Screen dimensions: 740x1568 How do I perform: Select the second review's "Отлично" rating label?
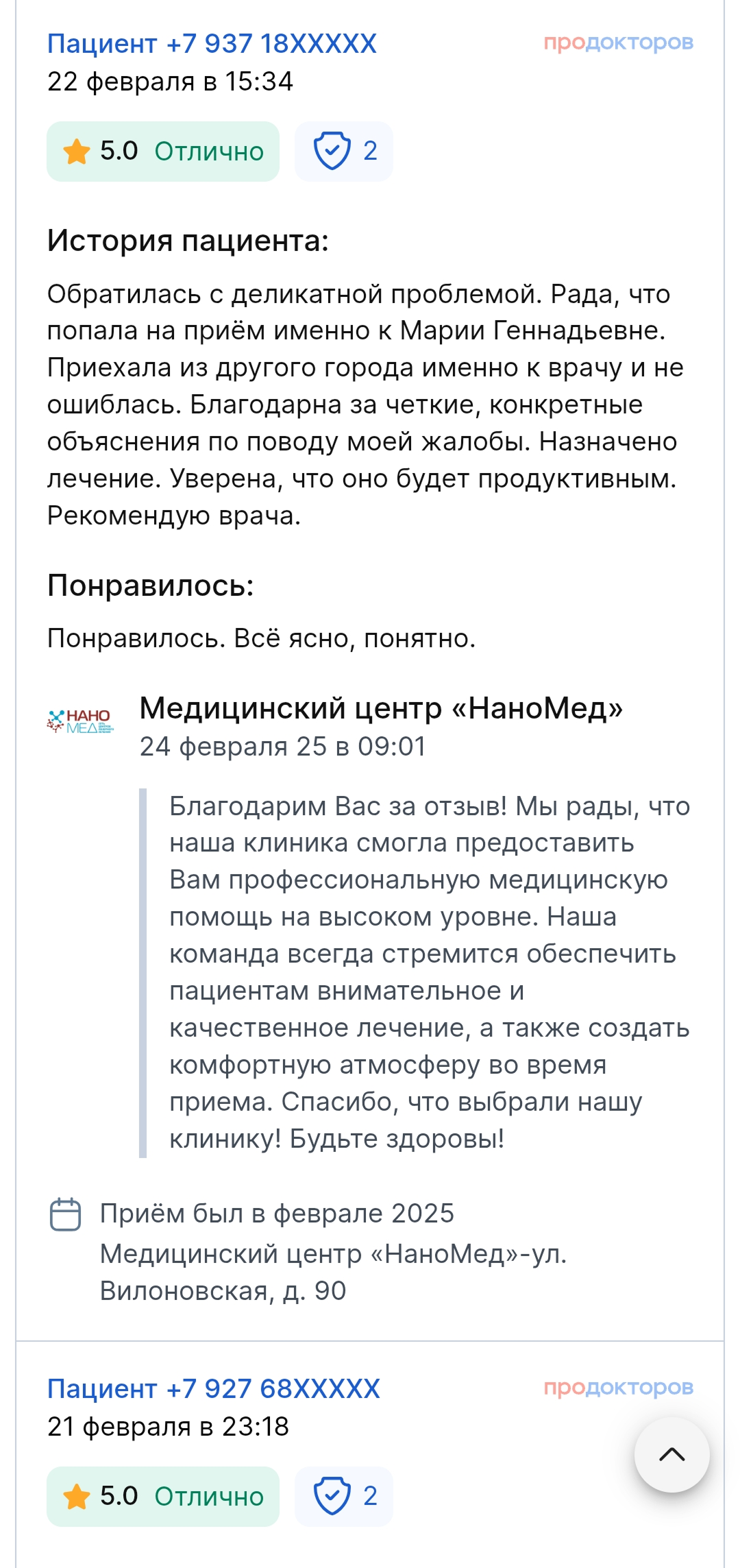[209, 1497]
